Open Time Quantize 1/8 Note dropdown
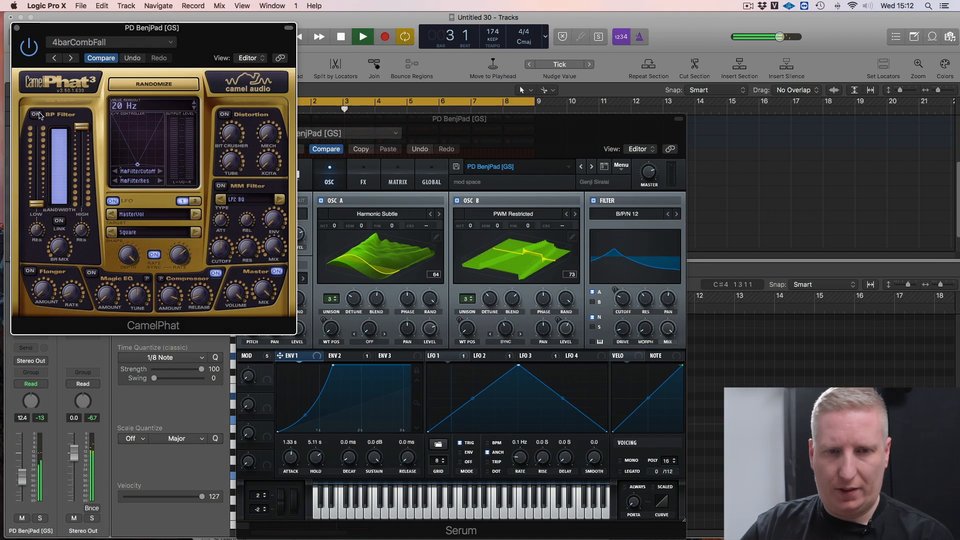Viewport: 960px width, 540px height. pyautogui.click(x=162, y=358)
